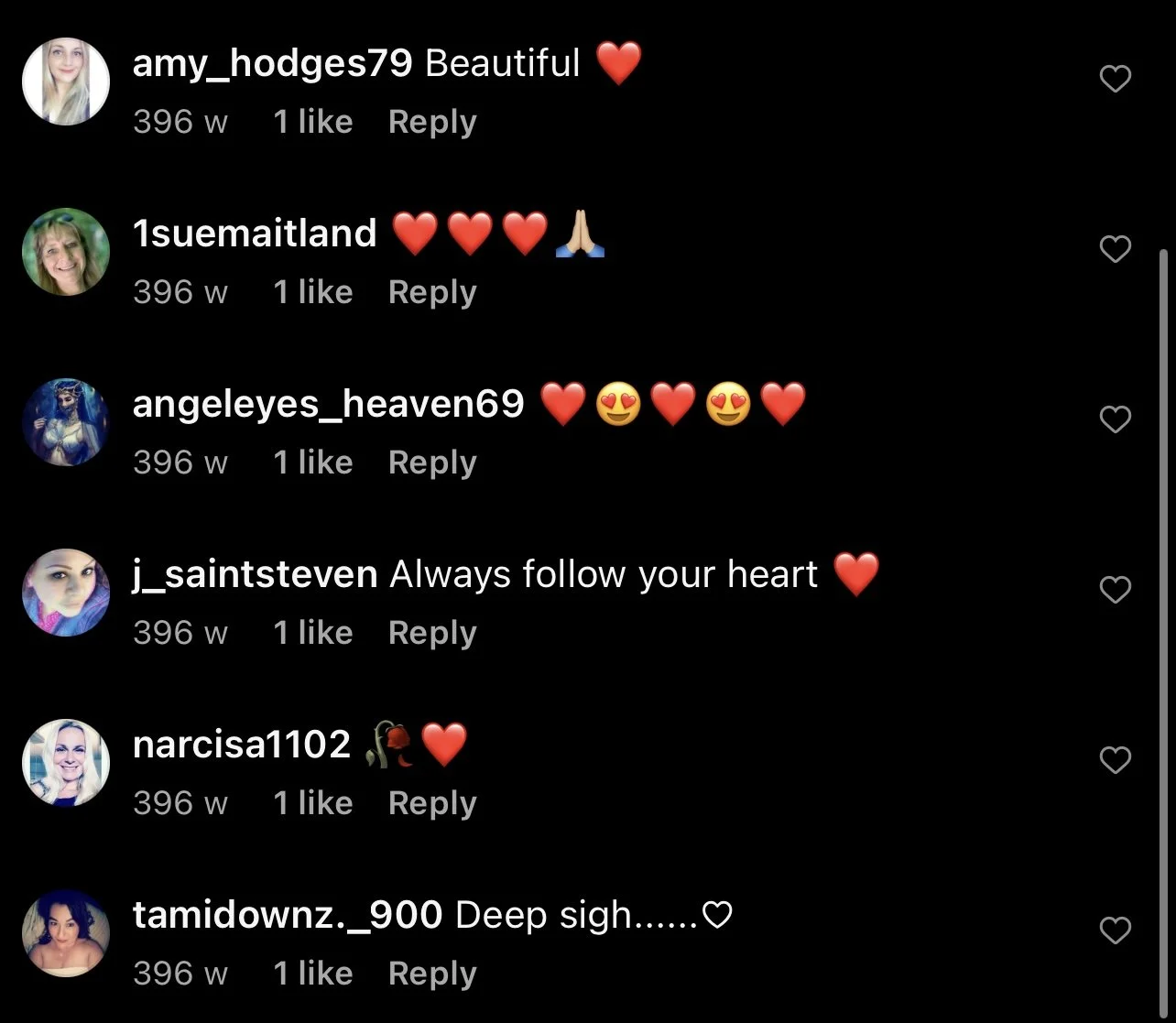Like j_saintsteven's comment with heart icon

1115,590
